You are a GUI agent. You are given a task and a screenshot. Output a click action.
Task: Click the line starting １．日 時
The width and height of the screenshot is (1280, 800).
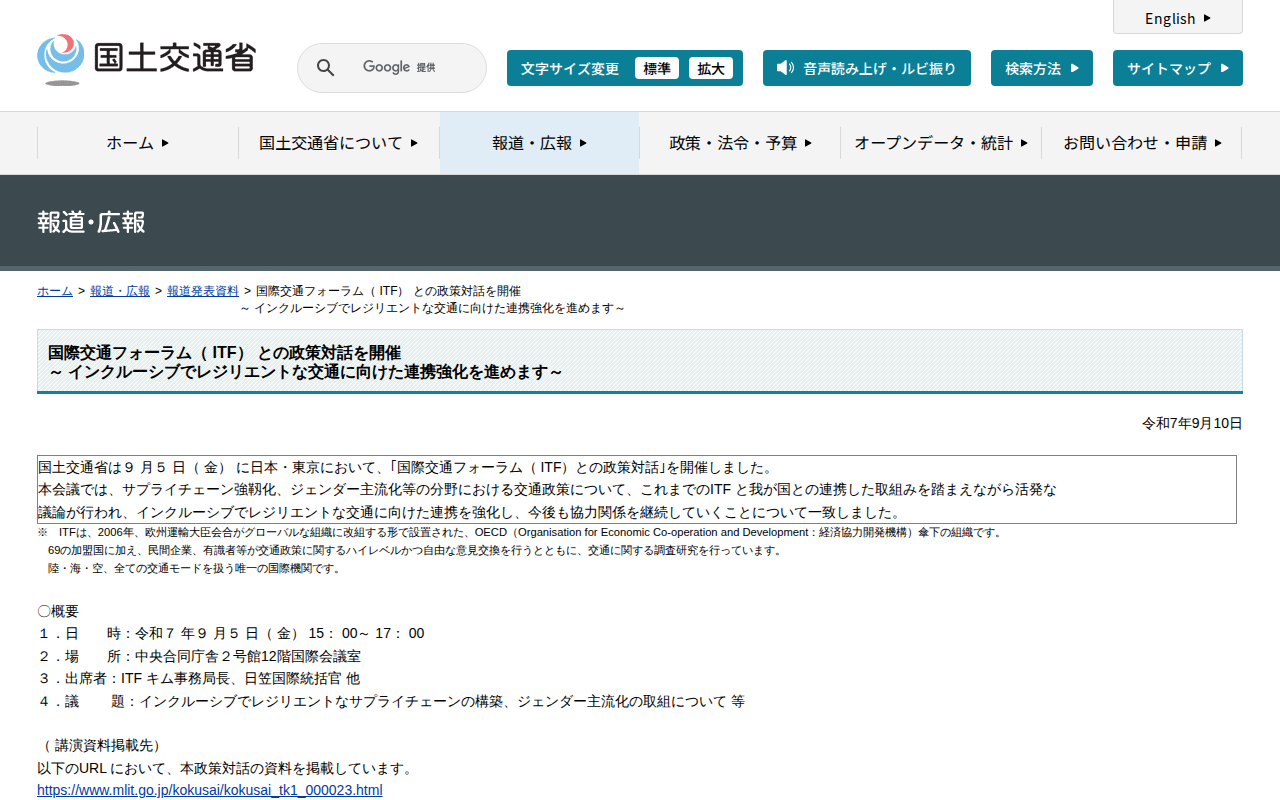pyautogui.click(x=231, y=633)
